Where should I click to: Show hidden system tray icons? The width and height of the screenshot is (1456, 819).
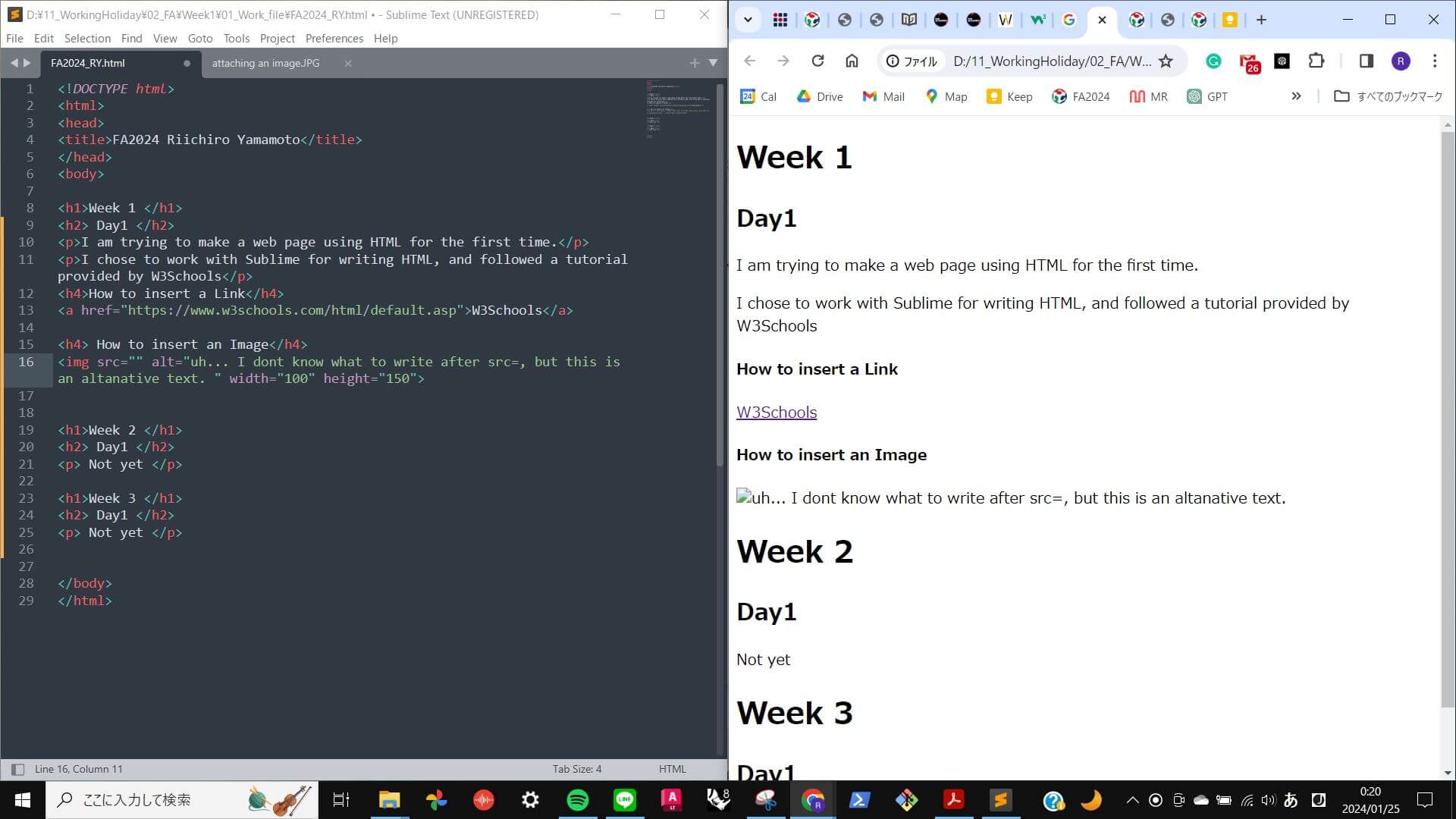point(1132,800)
